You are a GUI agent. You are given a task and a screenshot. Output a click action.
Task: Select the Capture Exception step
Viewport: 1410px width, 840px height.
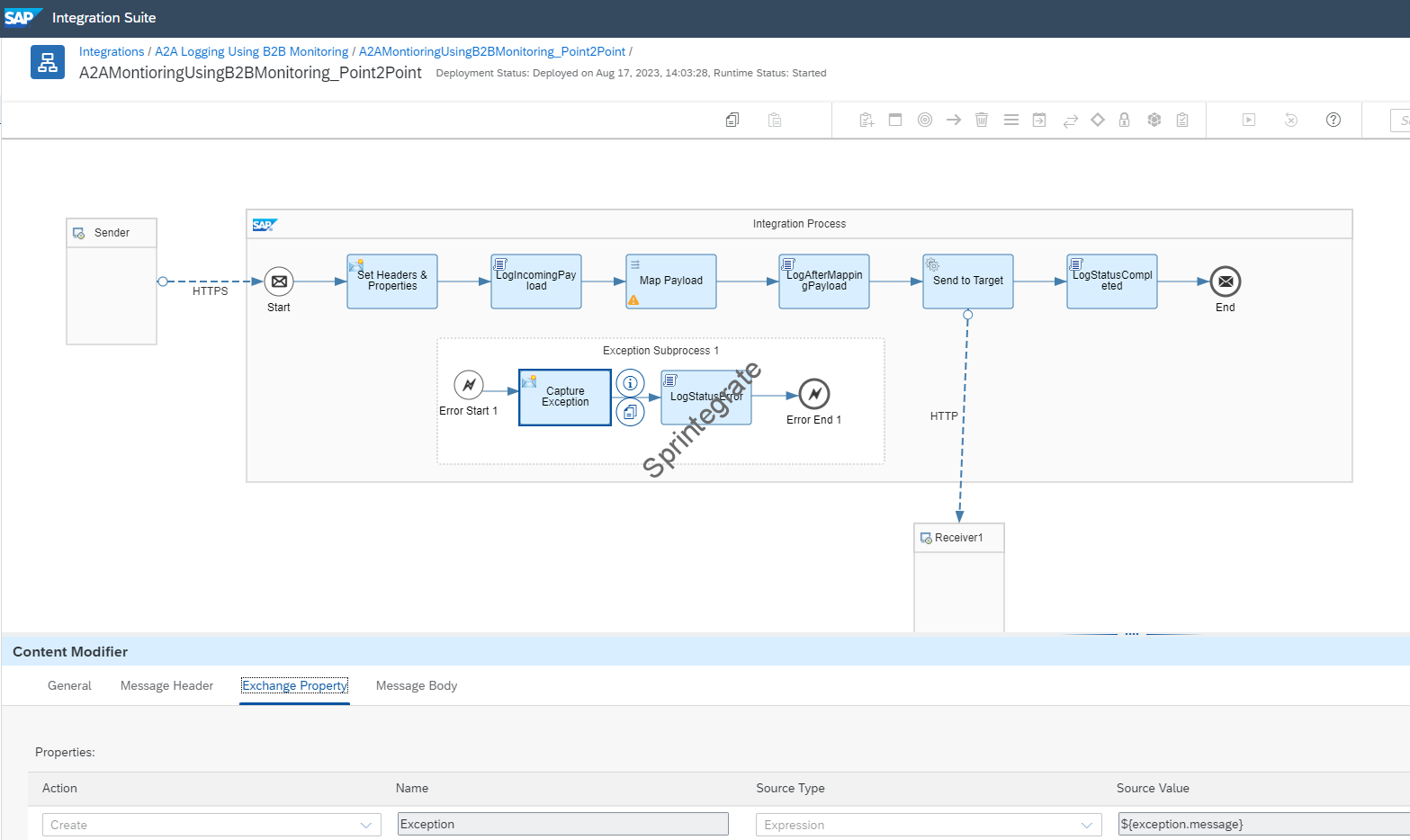point(565,398)
